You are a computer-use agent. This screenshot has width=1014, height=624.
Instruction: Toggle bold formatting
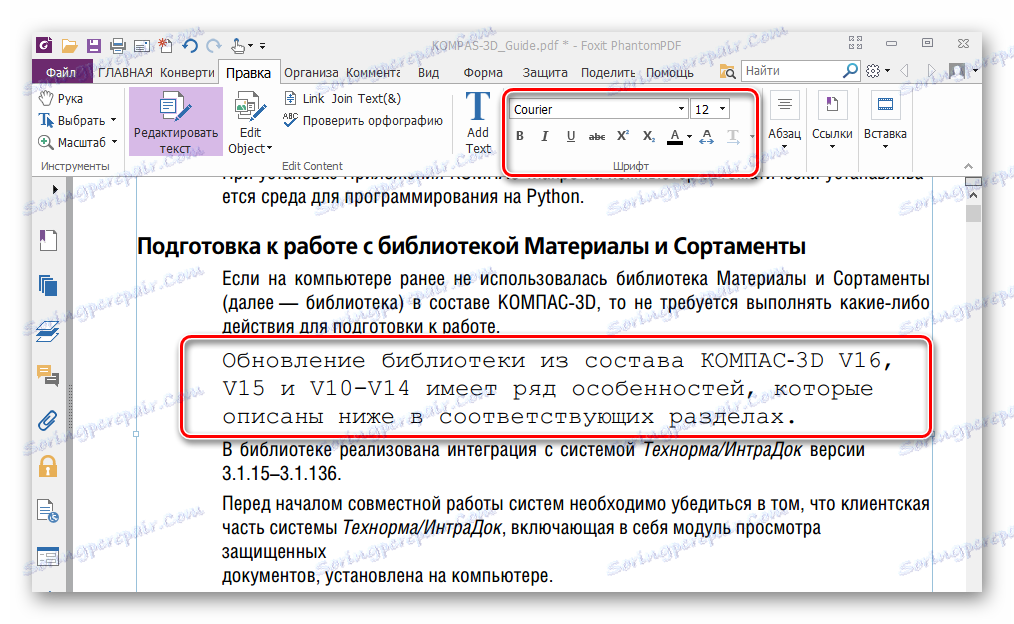(519, 136)
